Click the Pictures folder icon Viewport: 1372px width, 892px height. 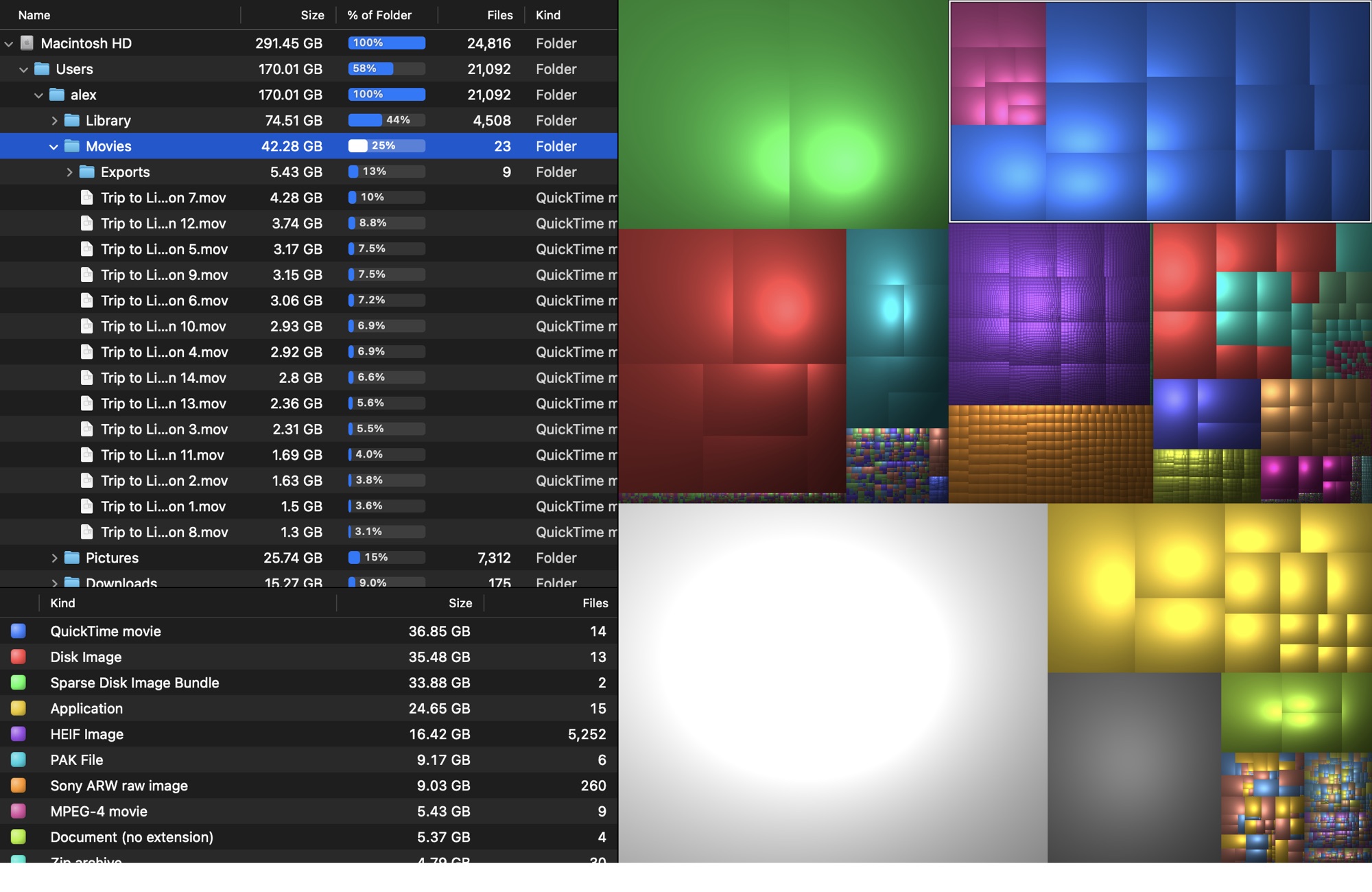tap(72, 558)
